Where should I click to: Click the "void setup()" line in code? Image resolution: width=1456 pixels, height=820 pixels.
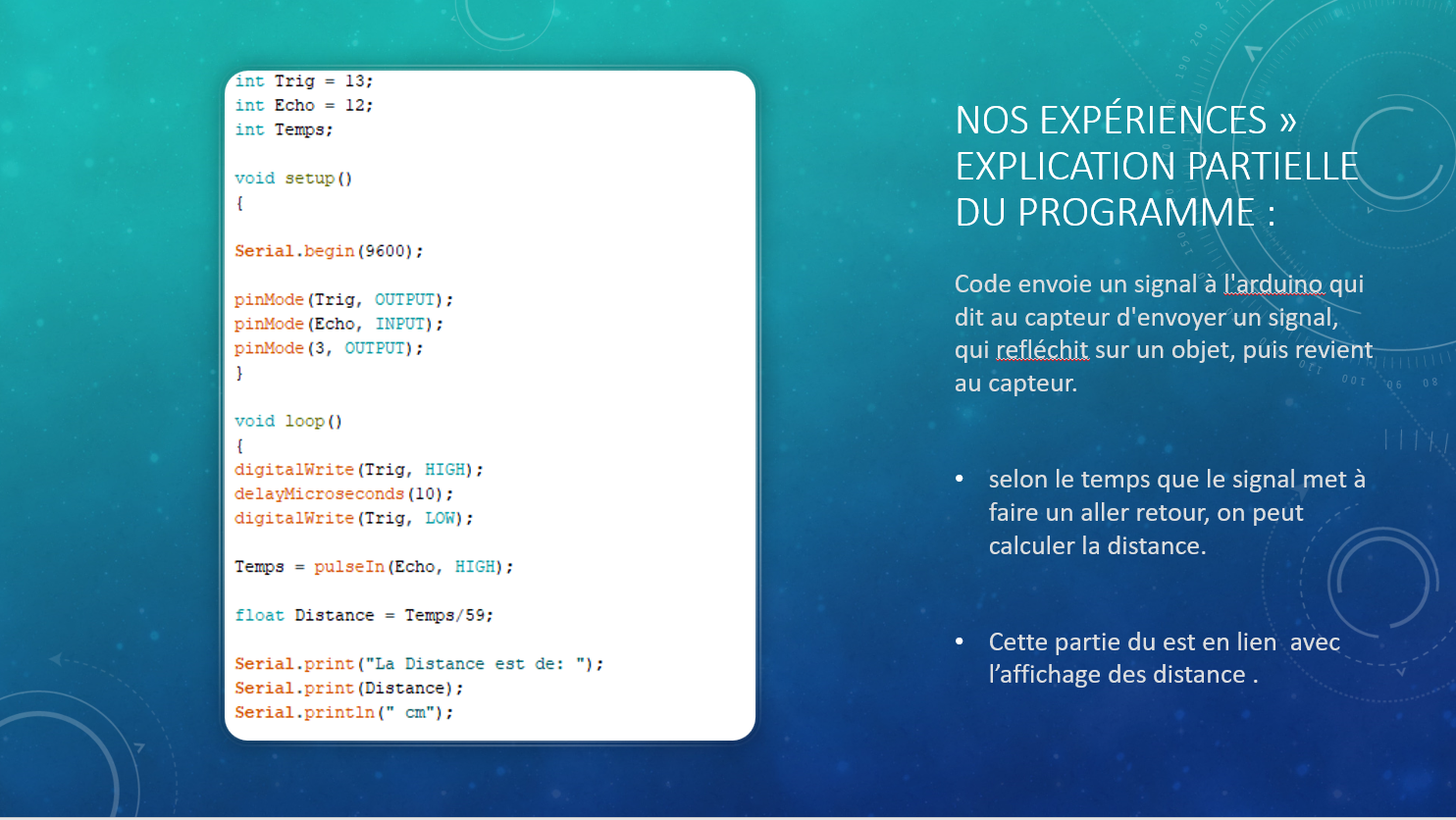click(x=292, y=179)
